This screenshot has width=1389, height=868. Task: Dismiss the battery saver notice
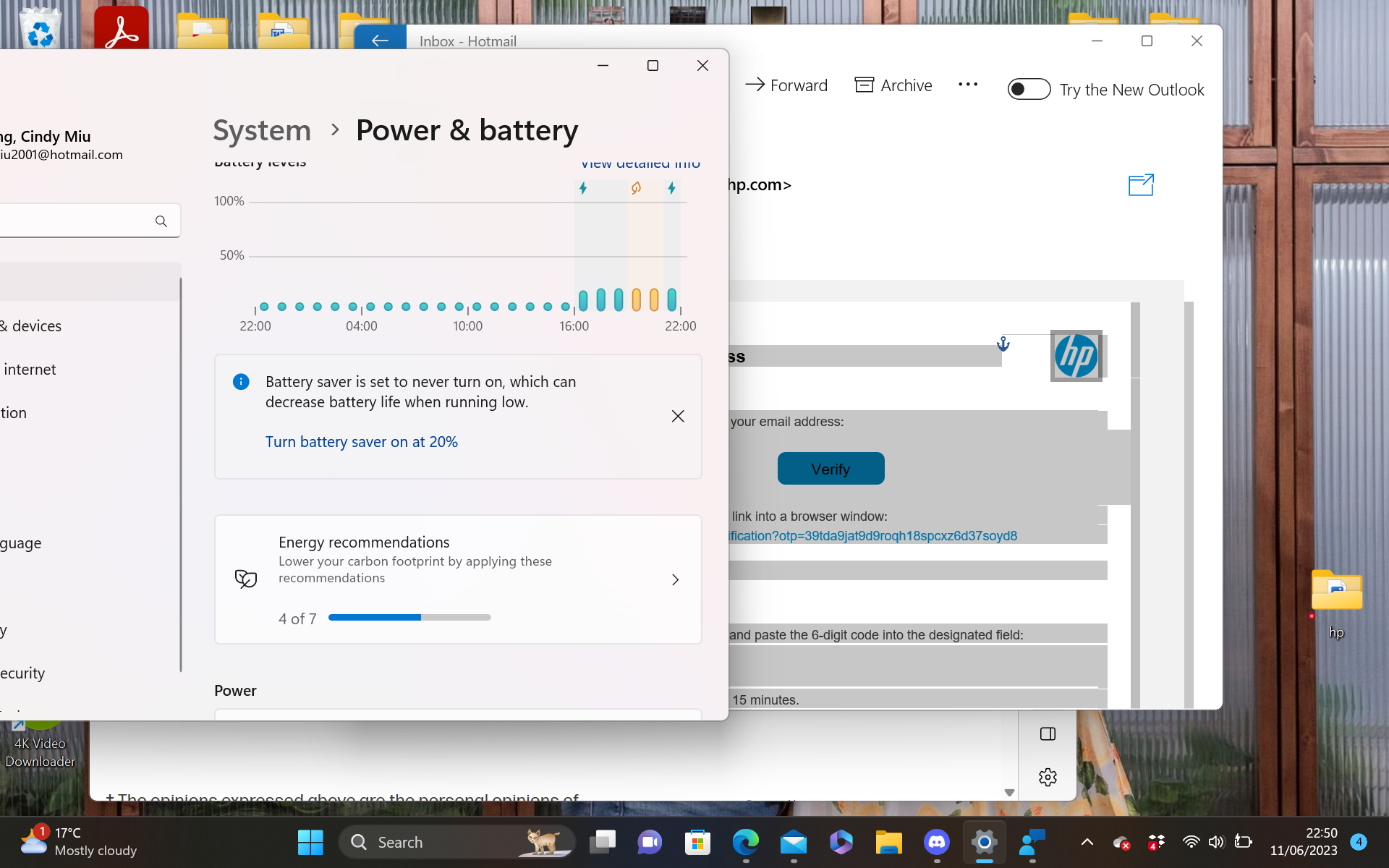tap(678, 416)
